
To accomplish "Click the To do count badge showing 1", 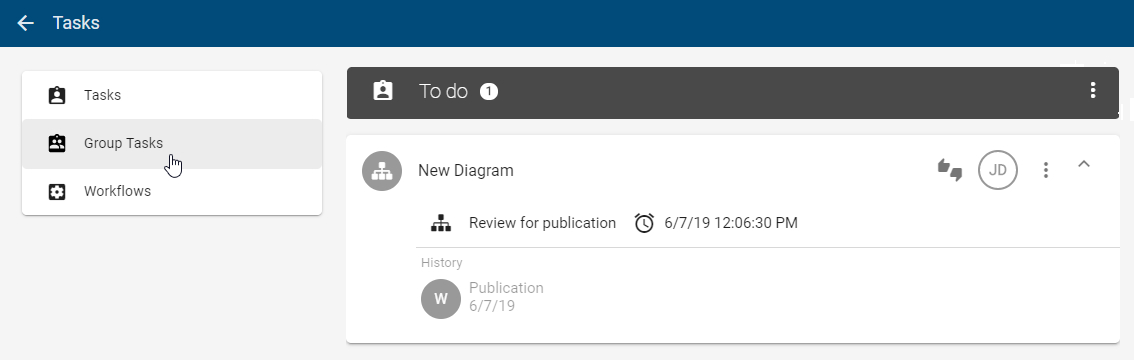I will click(x=489, y=92).
